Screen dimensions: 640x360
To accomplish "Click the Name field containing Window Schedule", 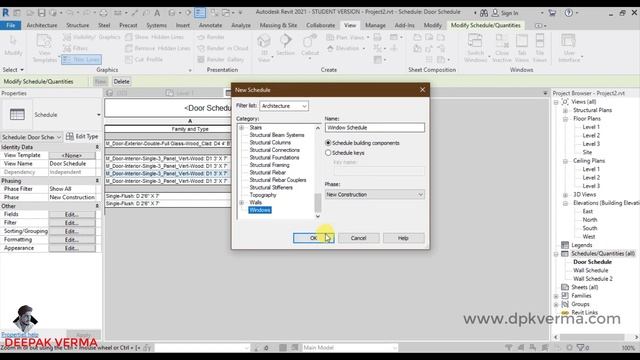I will (375, 128).
